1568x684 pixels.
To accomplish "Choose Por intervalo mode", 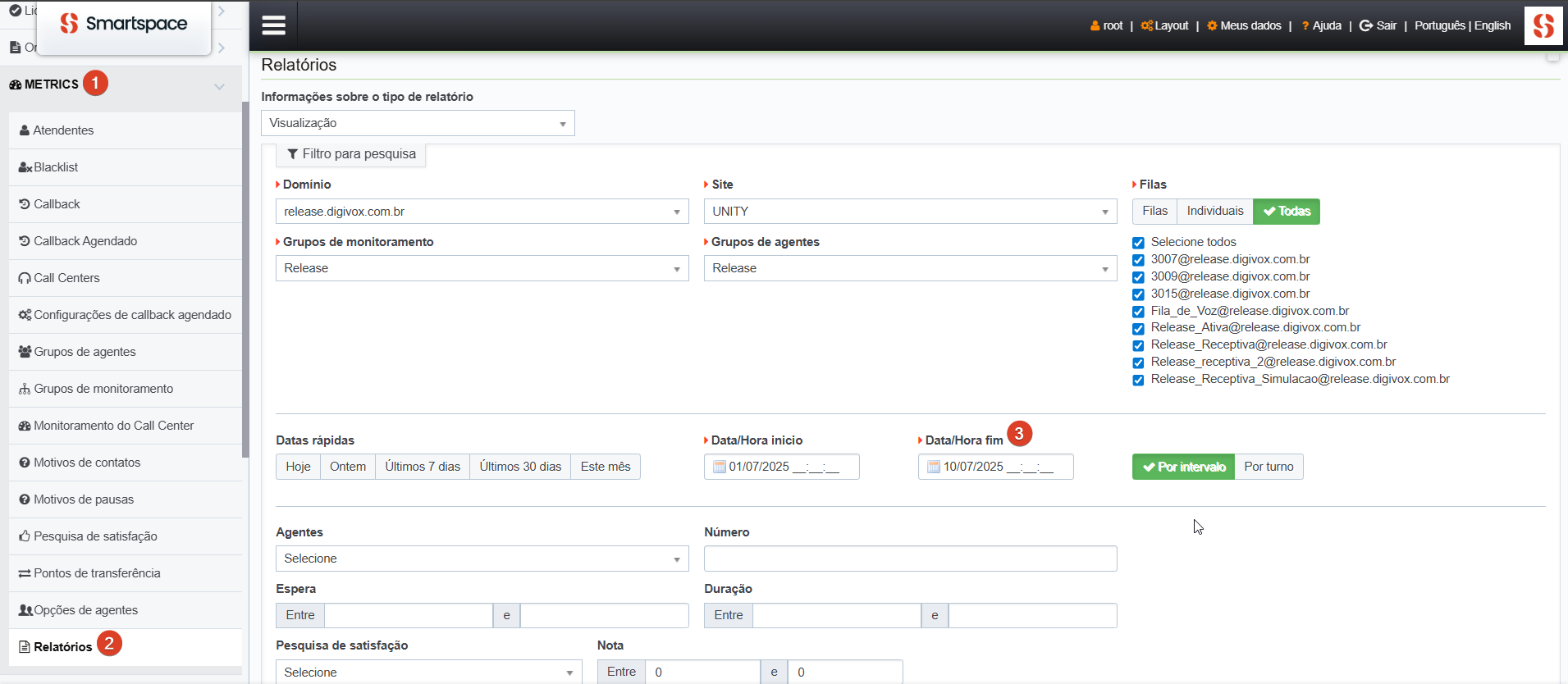I will pyautogui.click(x=1183, y=467).
